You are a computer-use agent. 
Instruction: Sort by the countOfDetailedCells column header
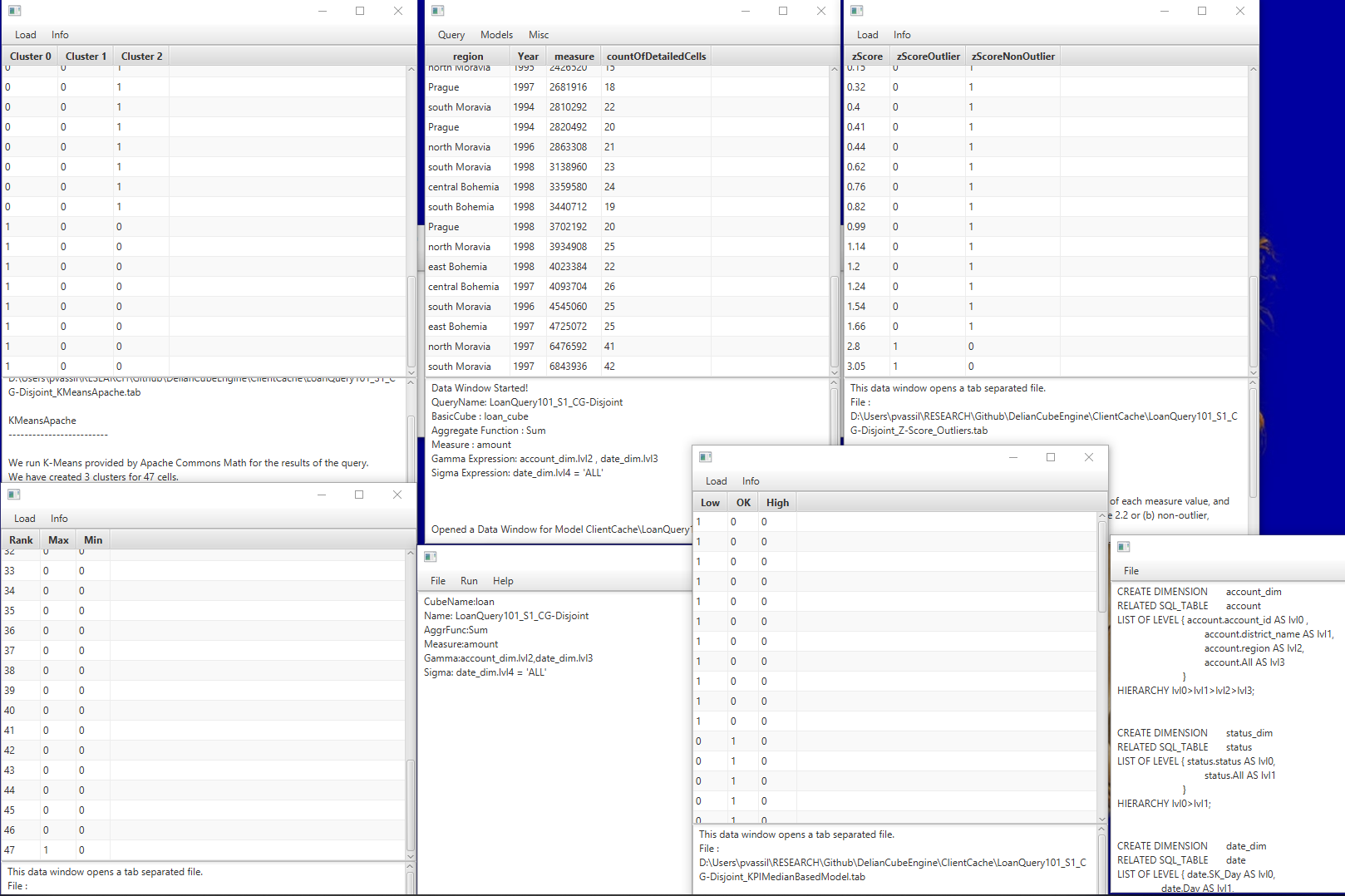coord(656,57)
